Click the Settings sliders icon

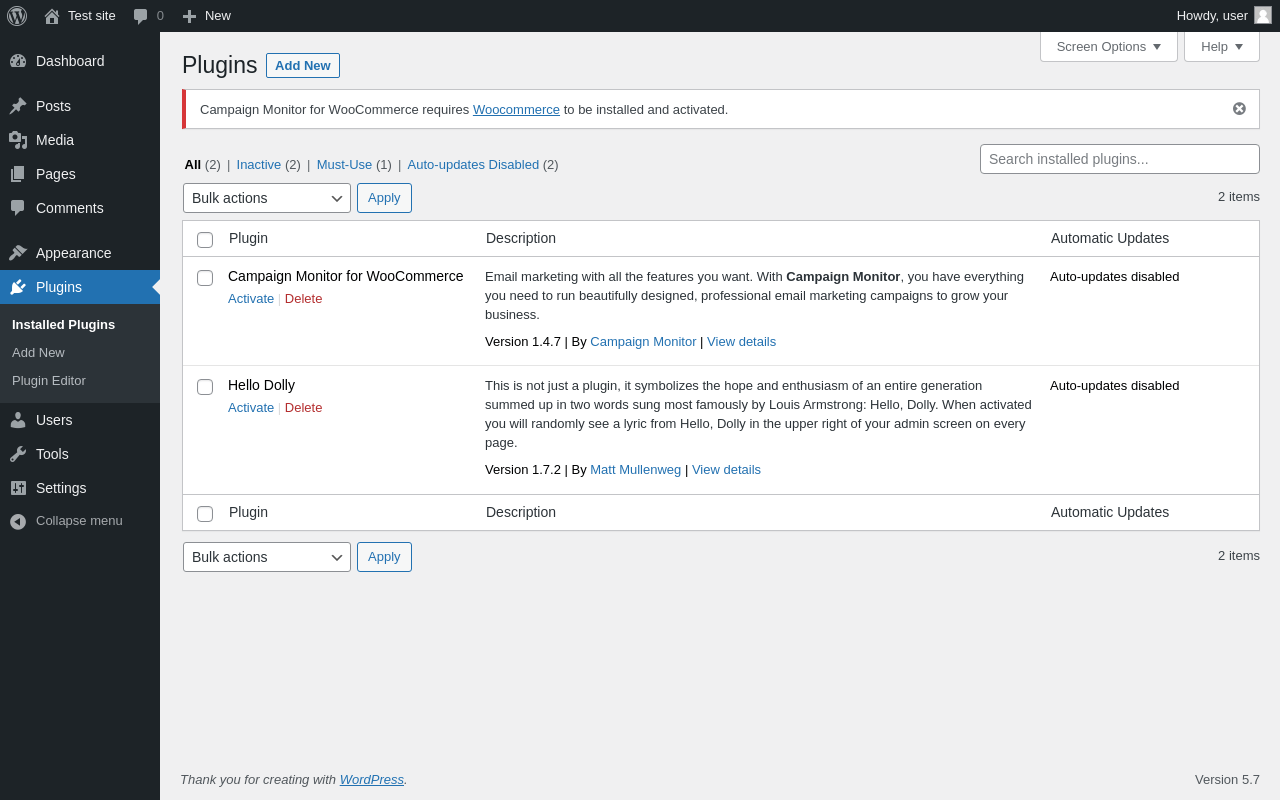tap(18, 488)
